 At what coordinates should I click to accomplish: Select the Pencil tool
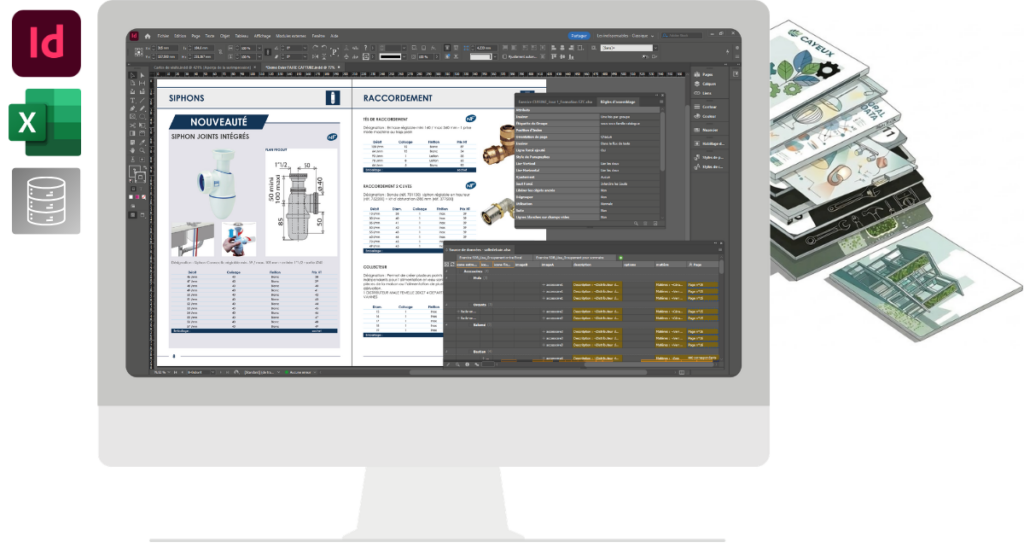(x=142, y=108)
